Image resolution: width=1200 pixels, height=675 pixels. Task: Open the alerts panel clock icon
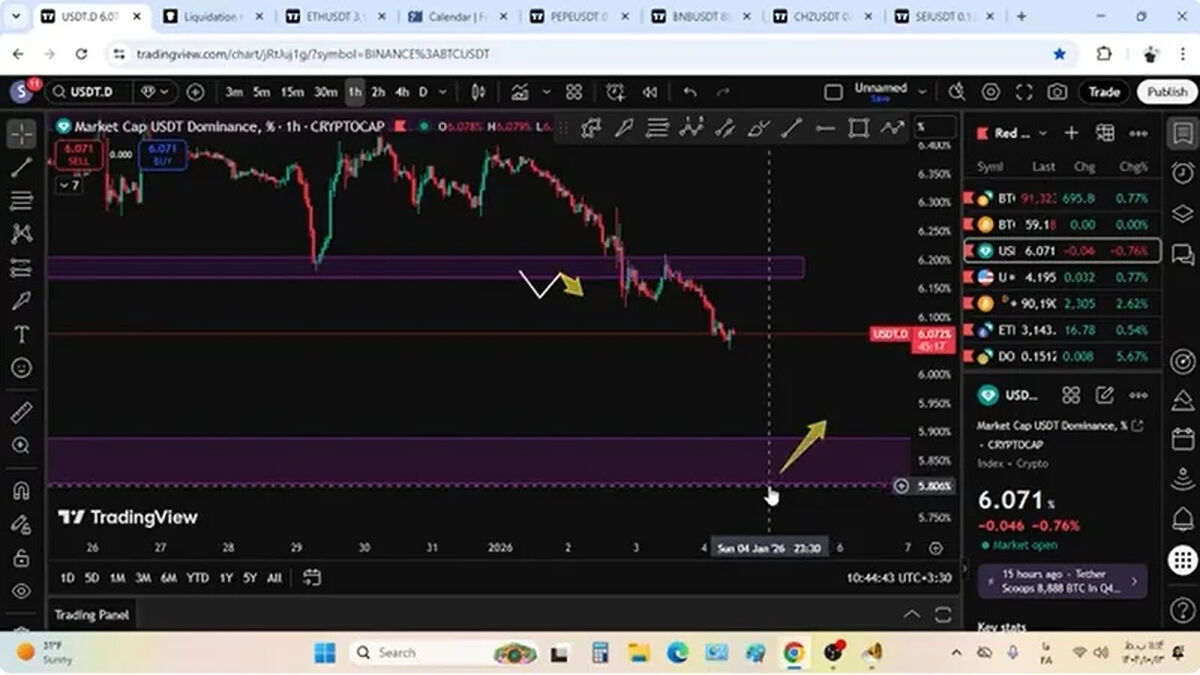tap(1182, 173)
